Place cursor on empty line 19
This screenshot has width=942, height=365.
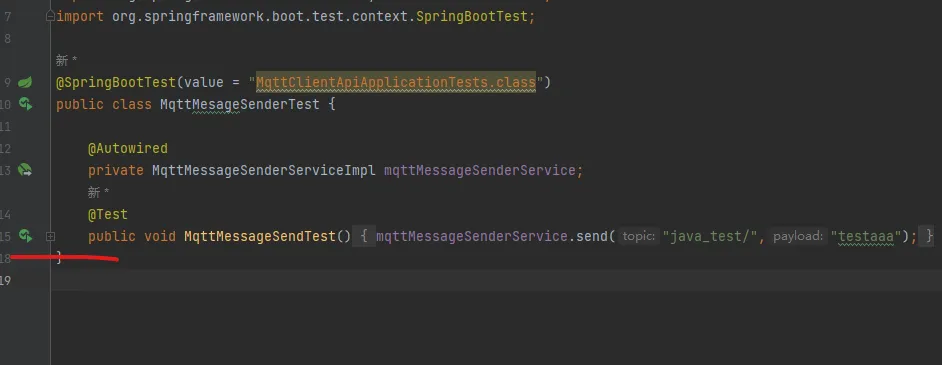pos(496,280)
